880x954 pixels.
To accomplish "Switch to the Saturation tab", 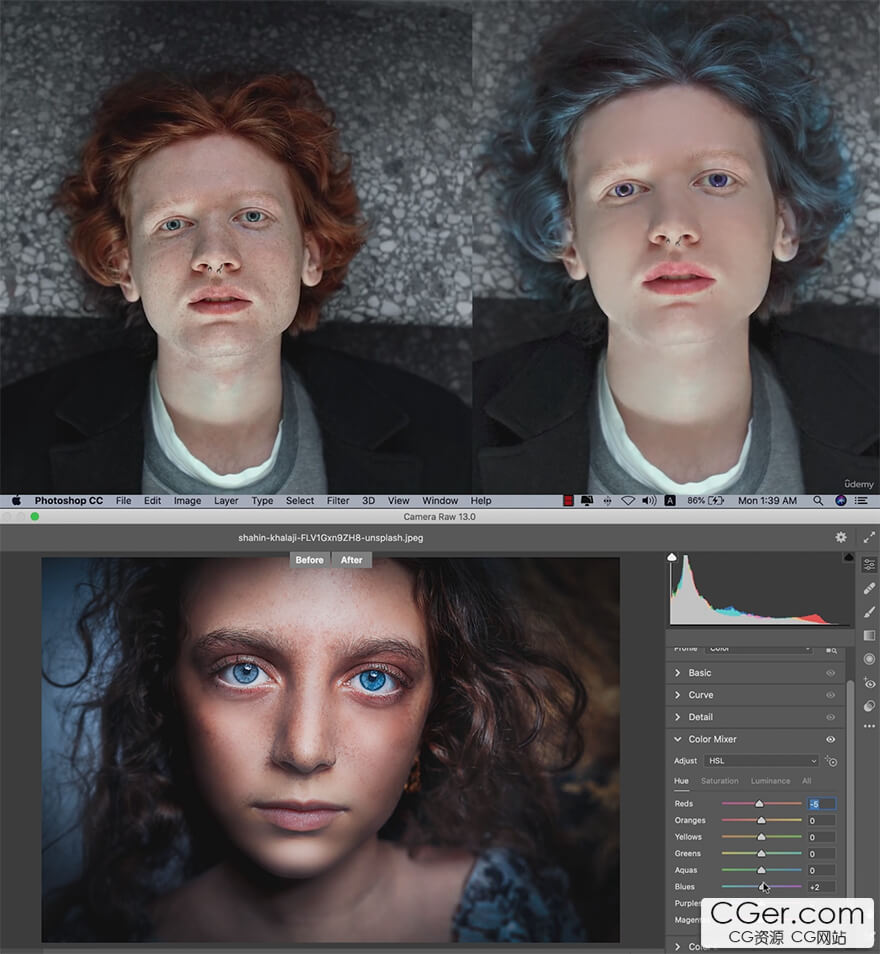I will click(719, 781).
